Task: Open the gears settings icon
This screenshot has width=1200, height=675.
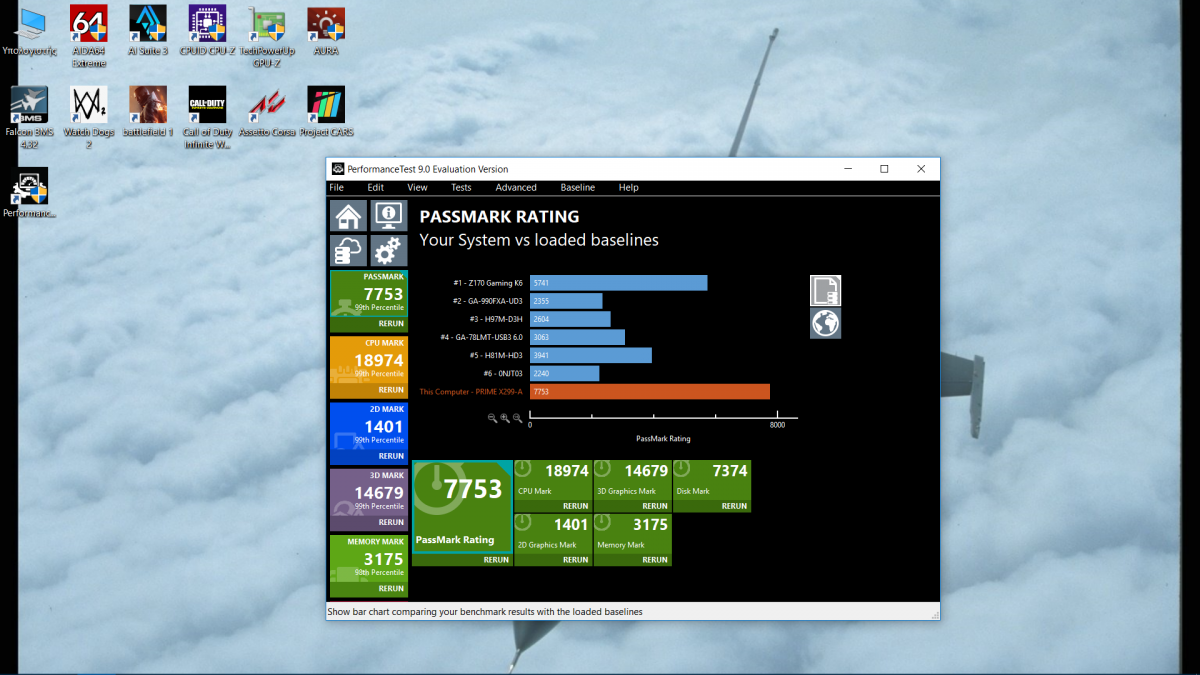Action: tap(388, 251)
